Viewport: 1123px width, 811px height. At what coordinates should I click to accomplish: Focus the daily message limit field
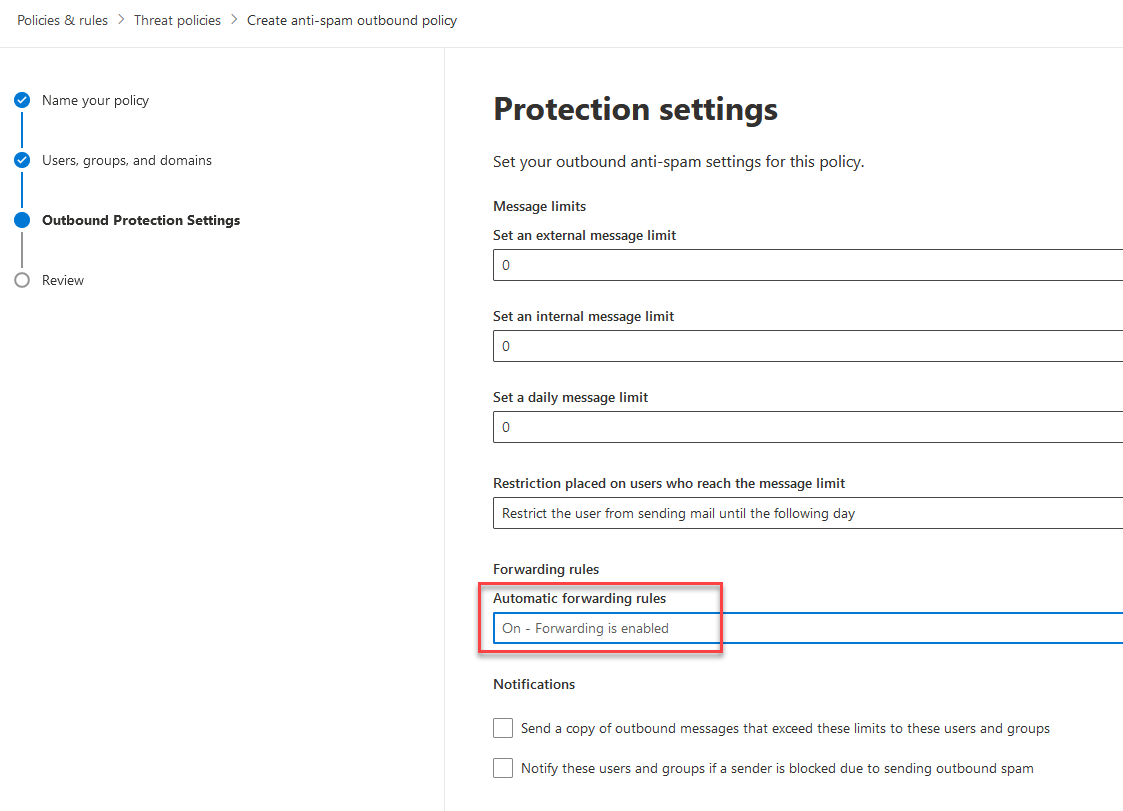tap(808, 427)
